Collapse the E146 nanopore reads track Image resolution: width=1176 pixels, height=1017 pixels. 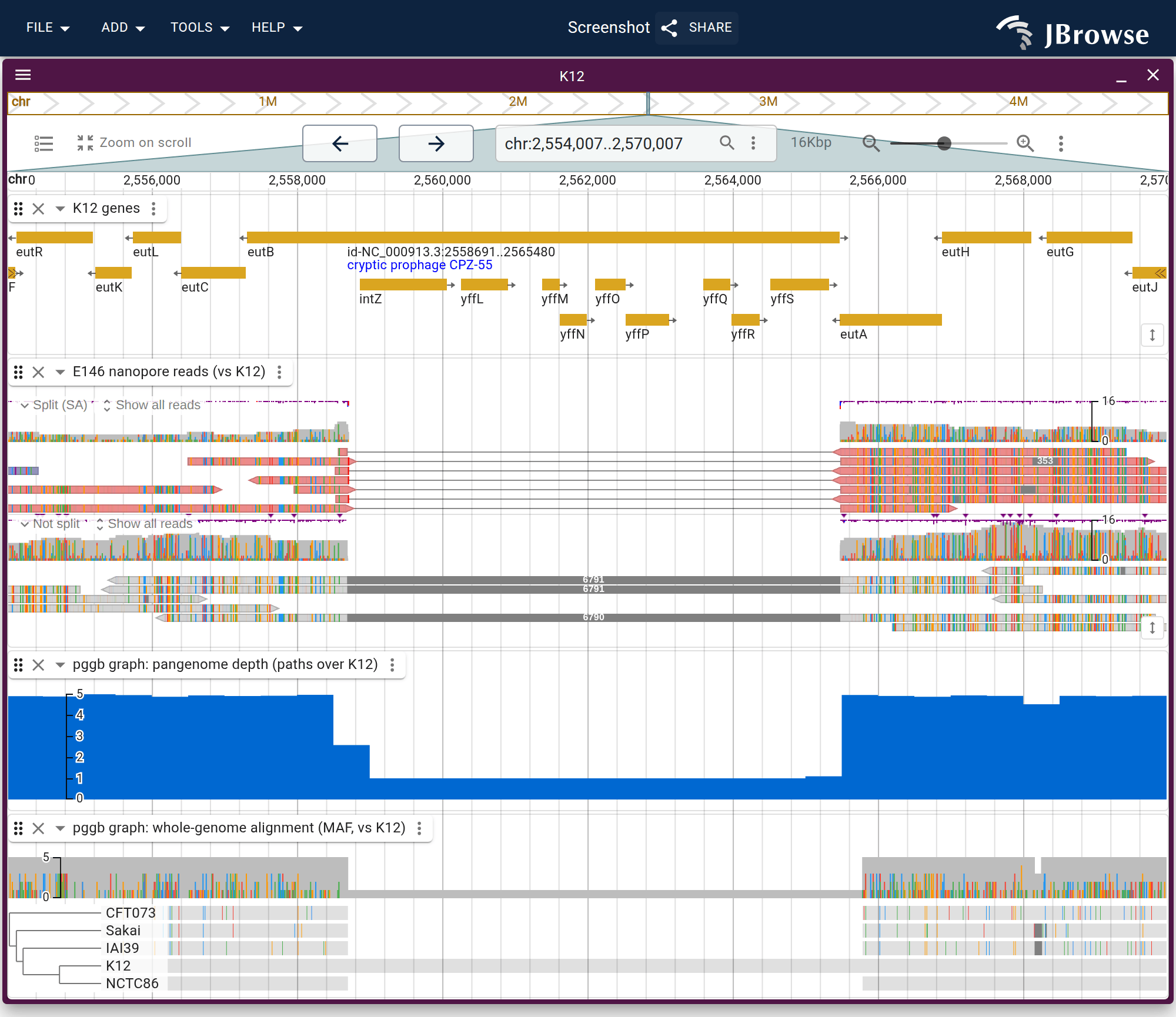pos(59,372)
